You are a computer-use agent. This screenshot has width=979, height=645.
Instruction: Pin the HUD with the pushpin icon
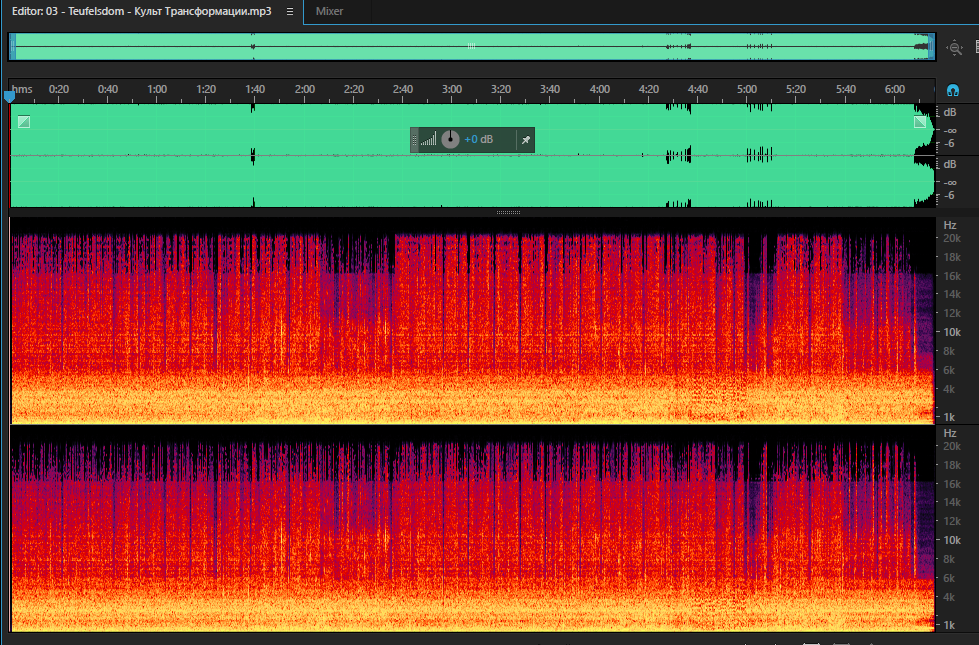point(526,140)
